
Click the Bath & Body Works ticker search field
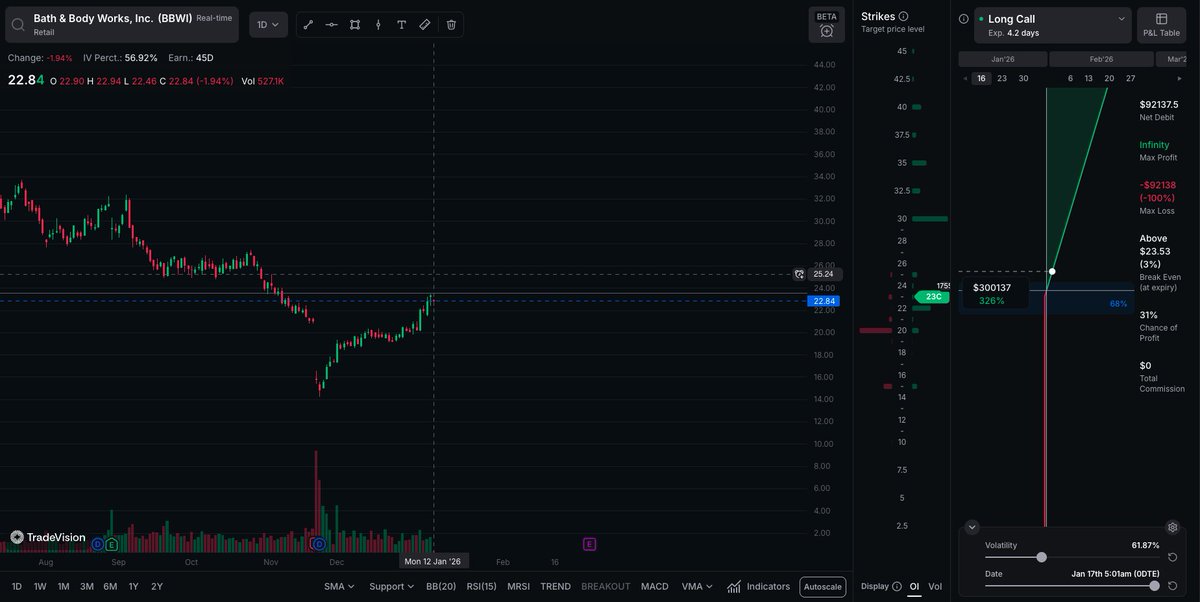point(122,24)
